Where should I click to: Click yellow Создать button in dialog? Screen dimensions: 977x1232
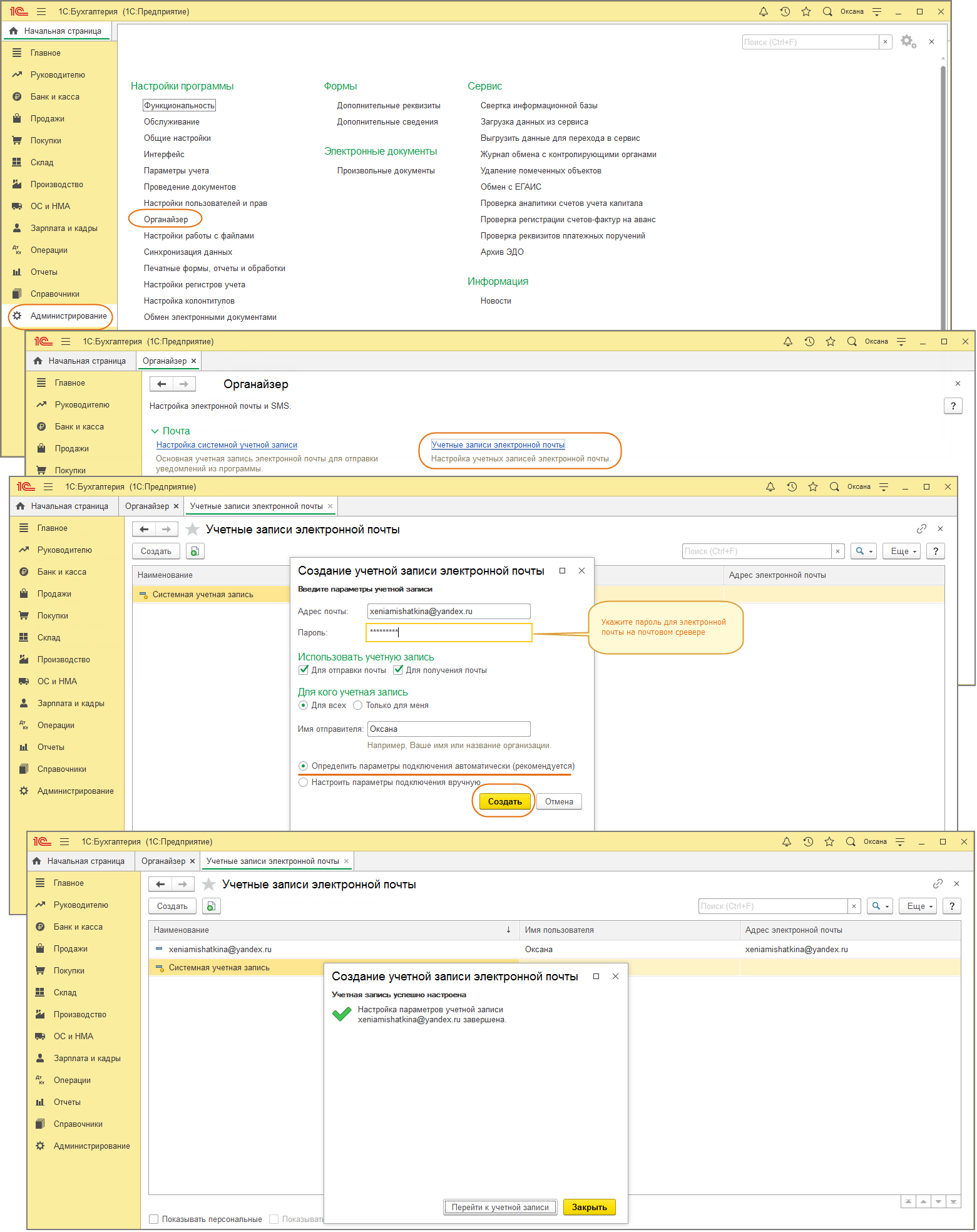504,801
